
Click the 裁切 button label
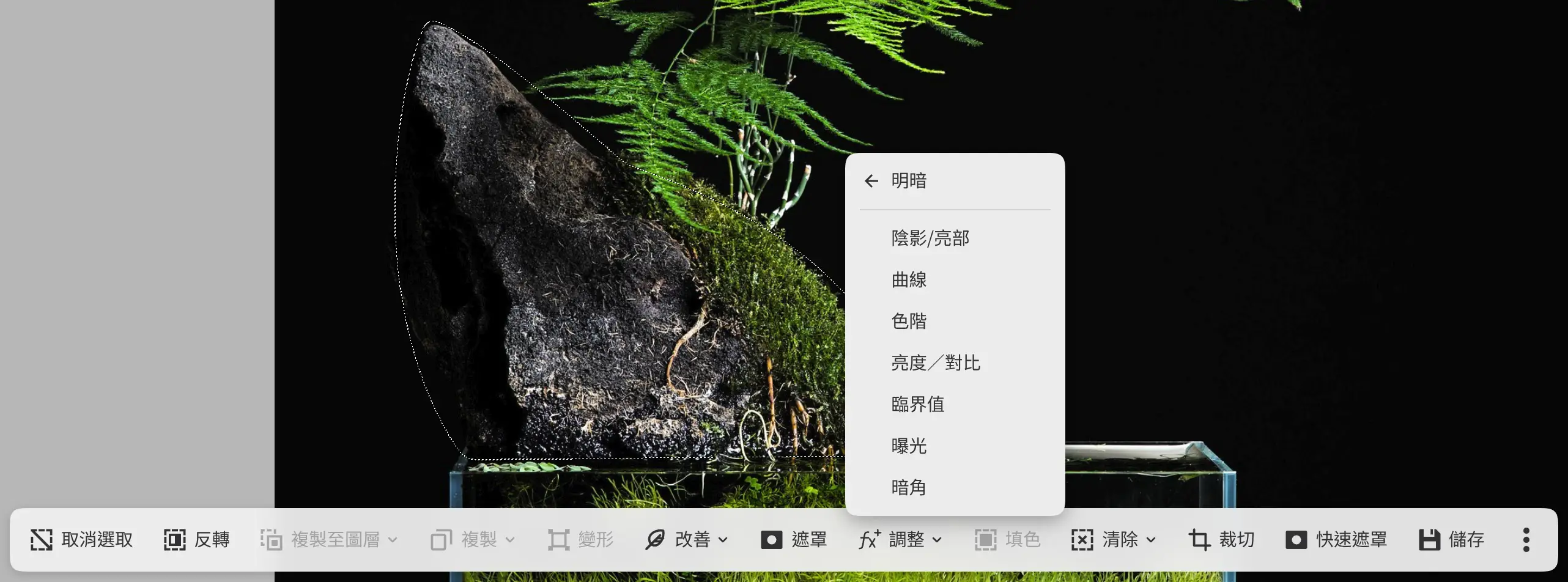point(1237,540)
